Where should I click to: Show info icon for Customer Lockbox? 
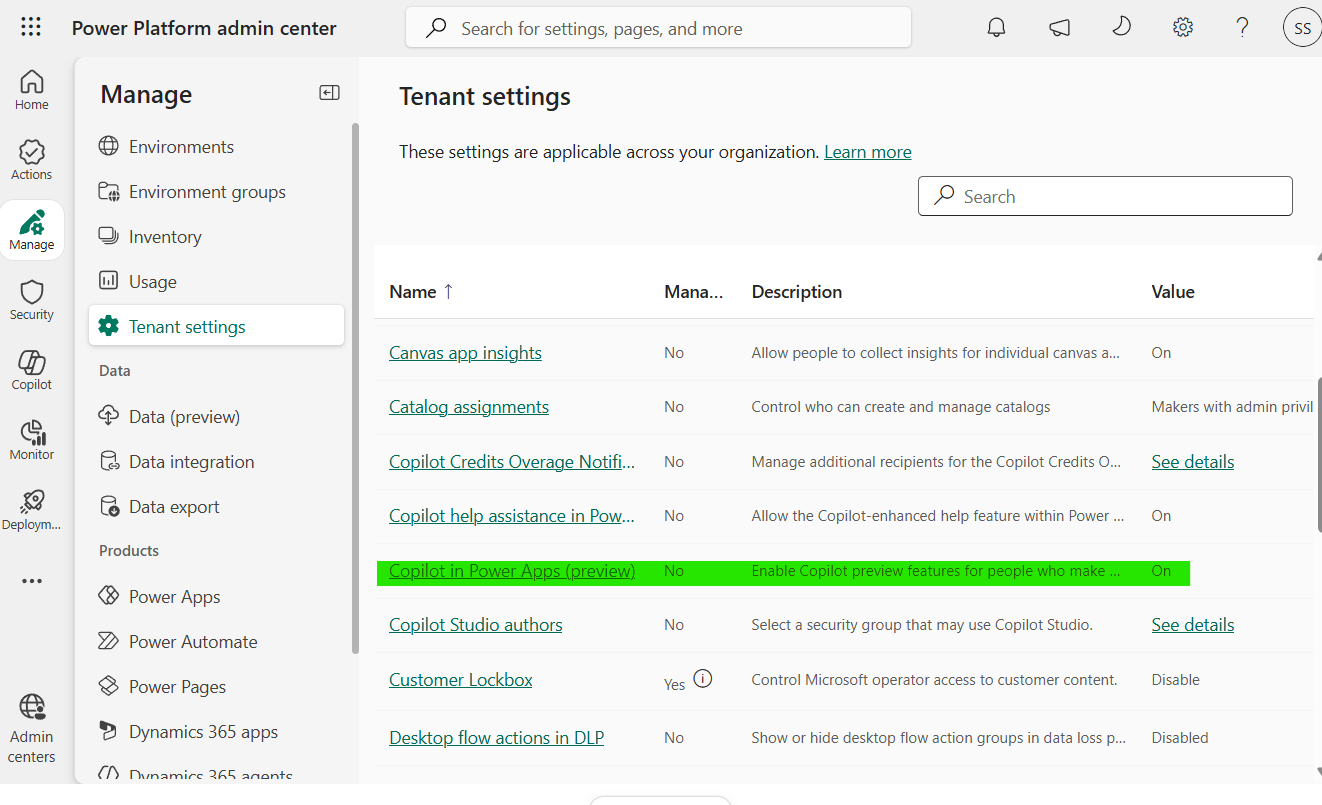(x=703, y=679)
